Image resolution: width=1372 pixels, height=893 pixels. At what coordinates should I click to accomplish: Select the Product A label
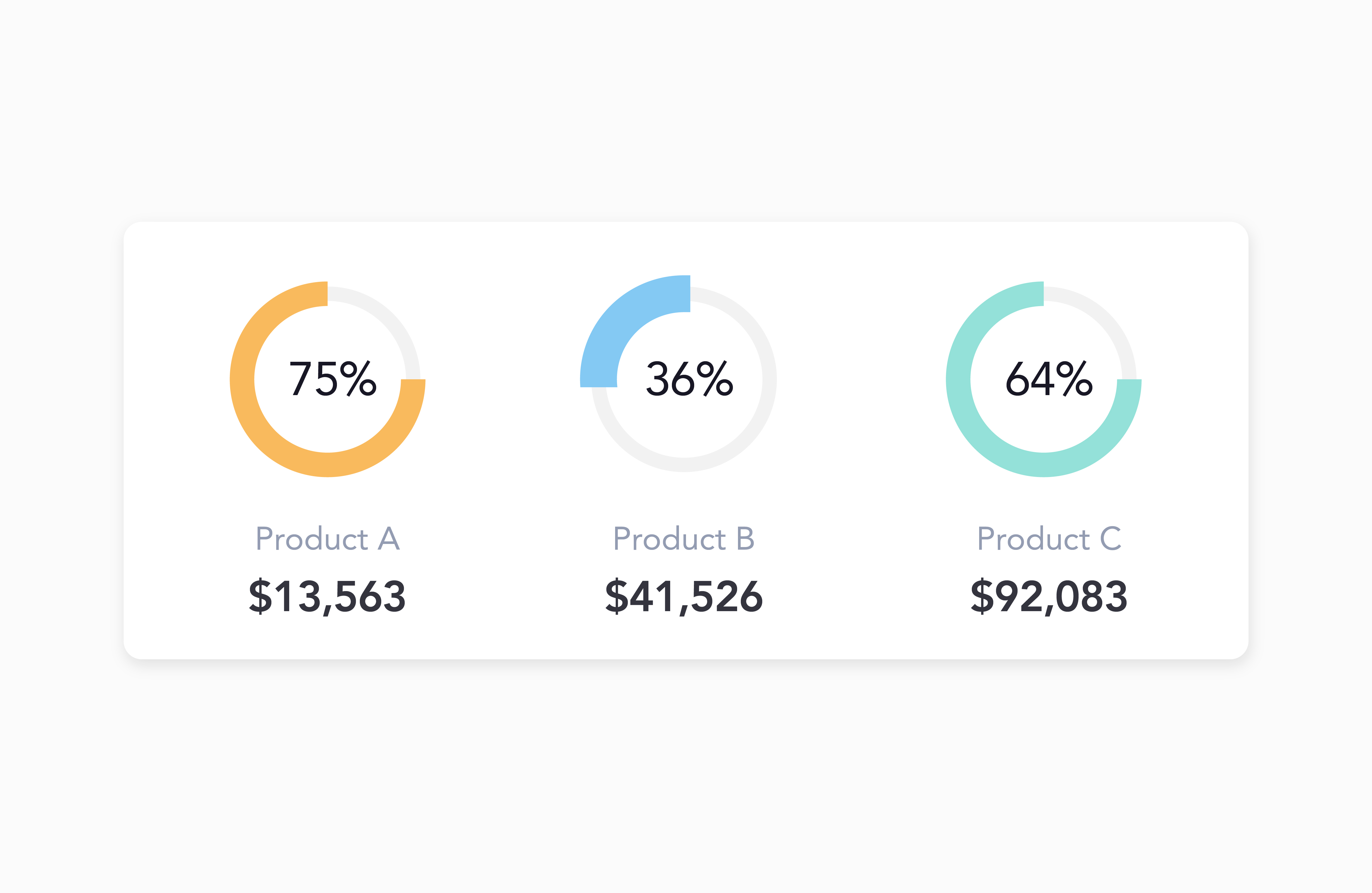coord(327,539)
